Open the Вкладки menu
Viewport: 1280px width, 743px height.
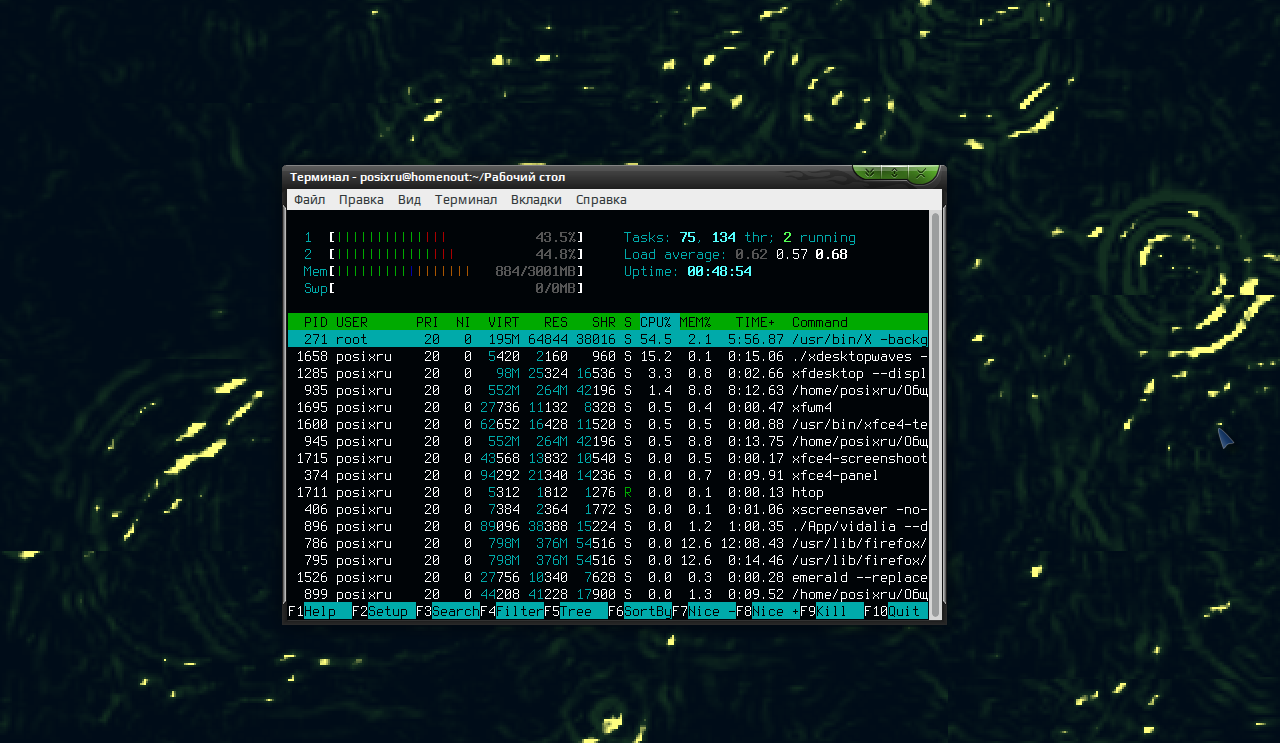536,200
